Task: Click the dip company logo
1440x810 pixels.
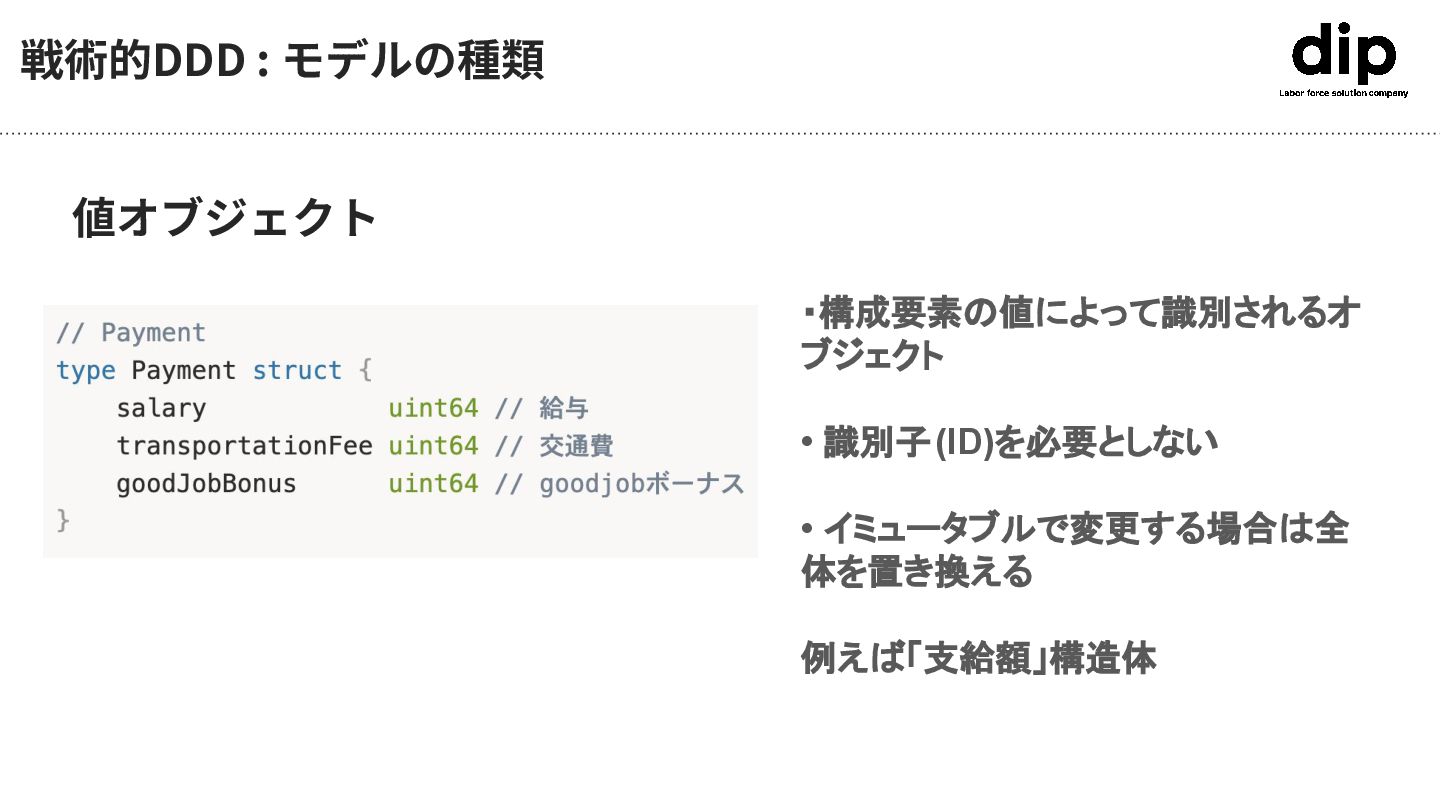Action: [1343, 54]
